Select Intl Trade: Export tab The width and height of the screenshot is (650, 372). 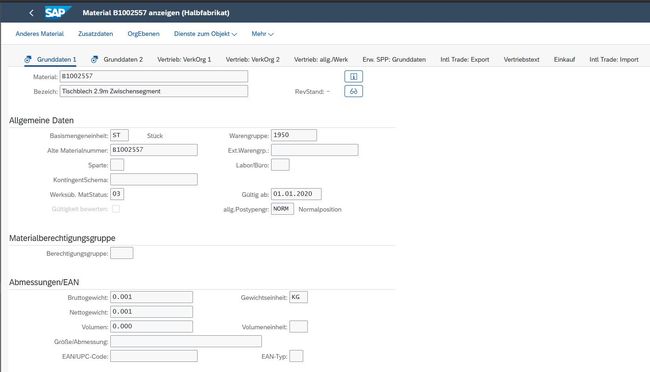[x=465, y=60]
